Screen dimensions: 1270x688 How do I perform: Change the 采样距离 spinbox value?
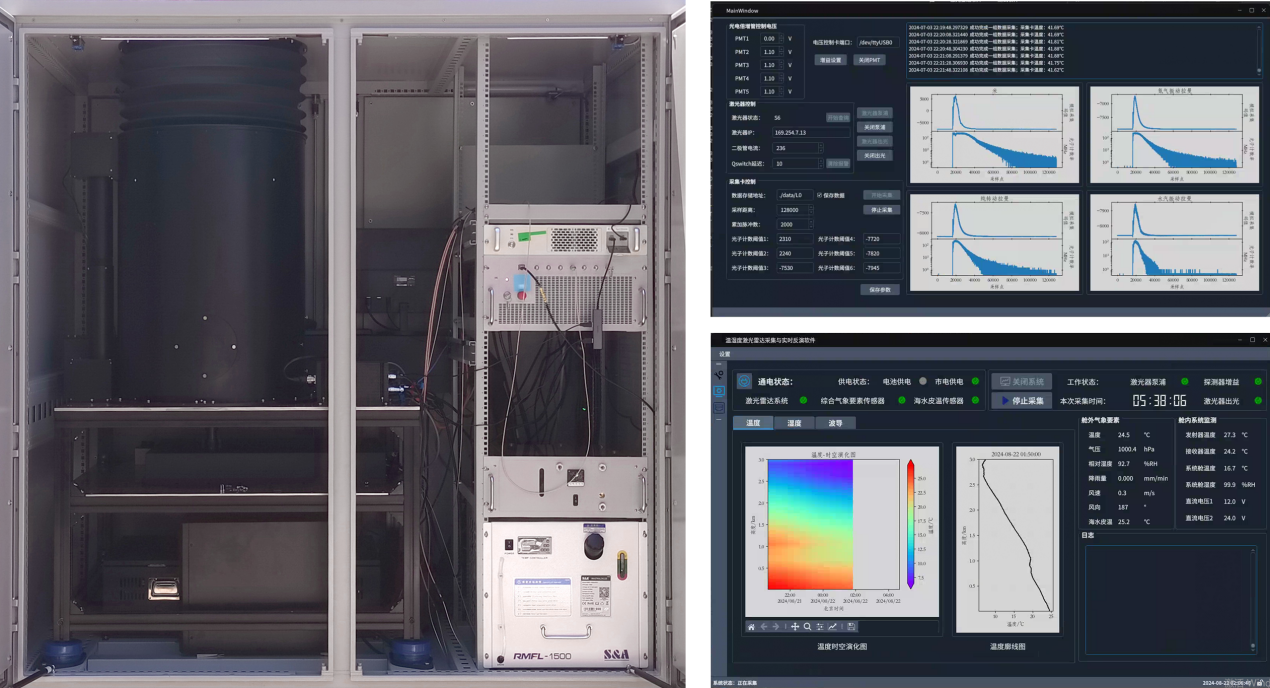pyautogui.click(x=810, y=210)
